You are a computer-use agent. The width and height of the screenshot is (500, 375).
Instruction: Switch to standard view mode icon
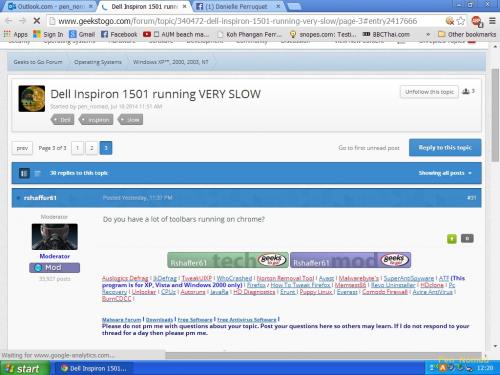pos(24,173)
